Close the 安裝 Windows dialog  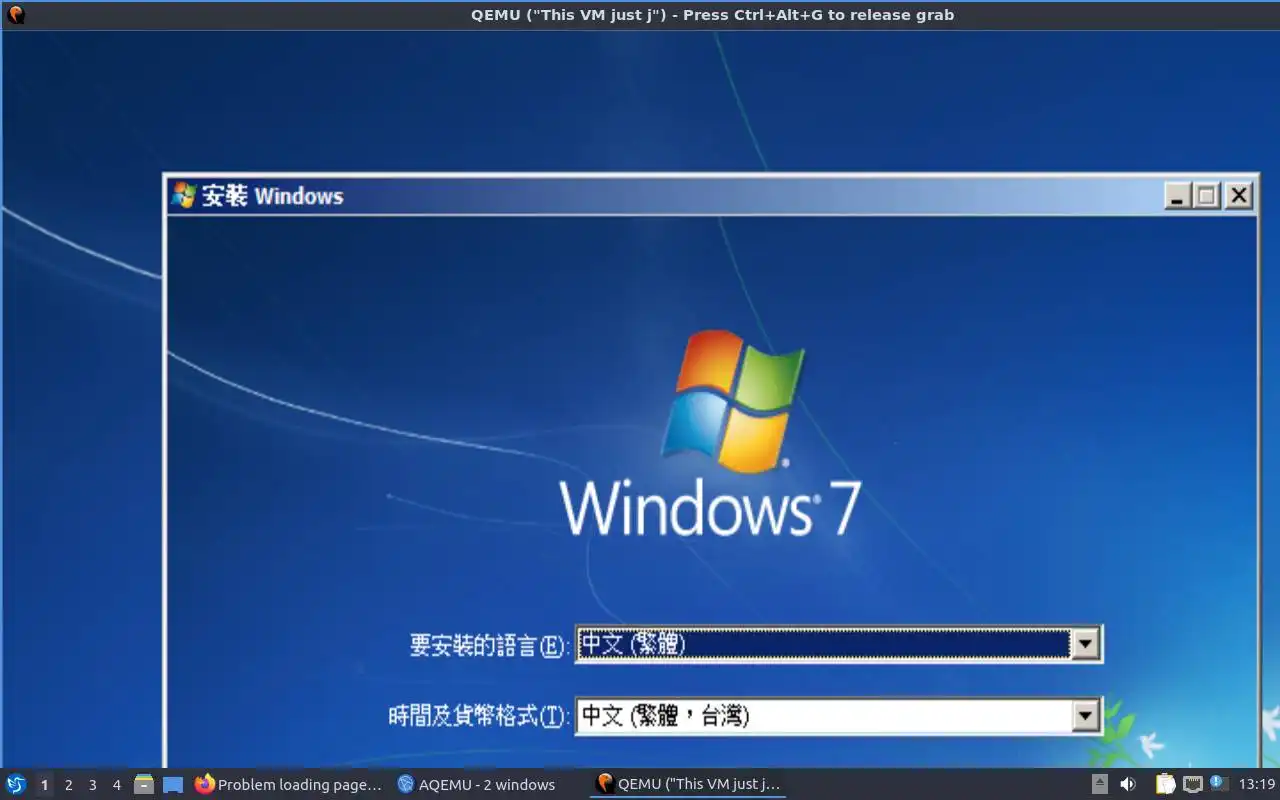1239,196
